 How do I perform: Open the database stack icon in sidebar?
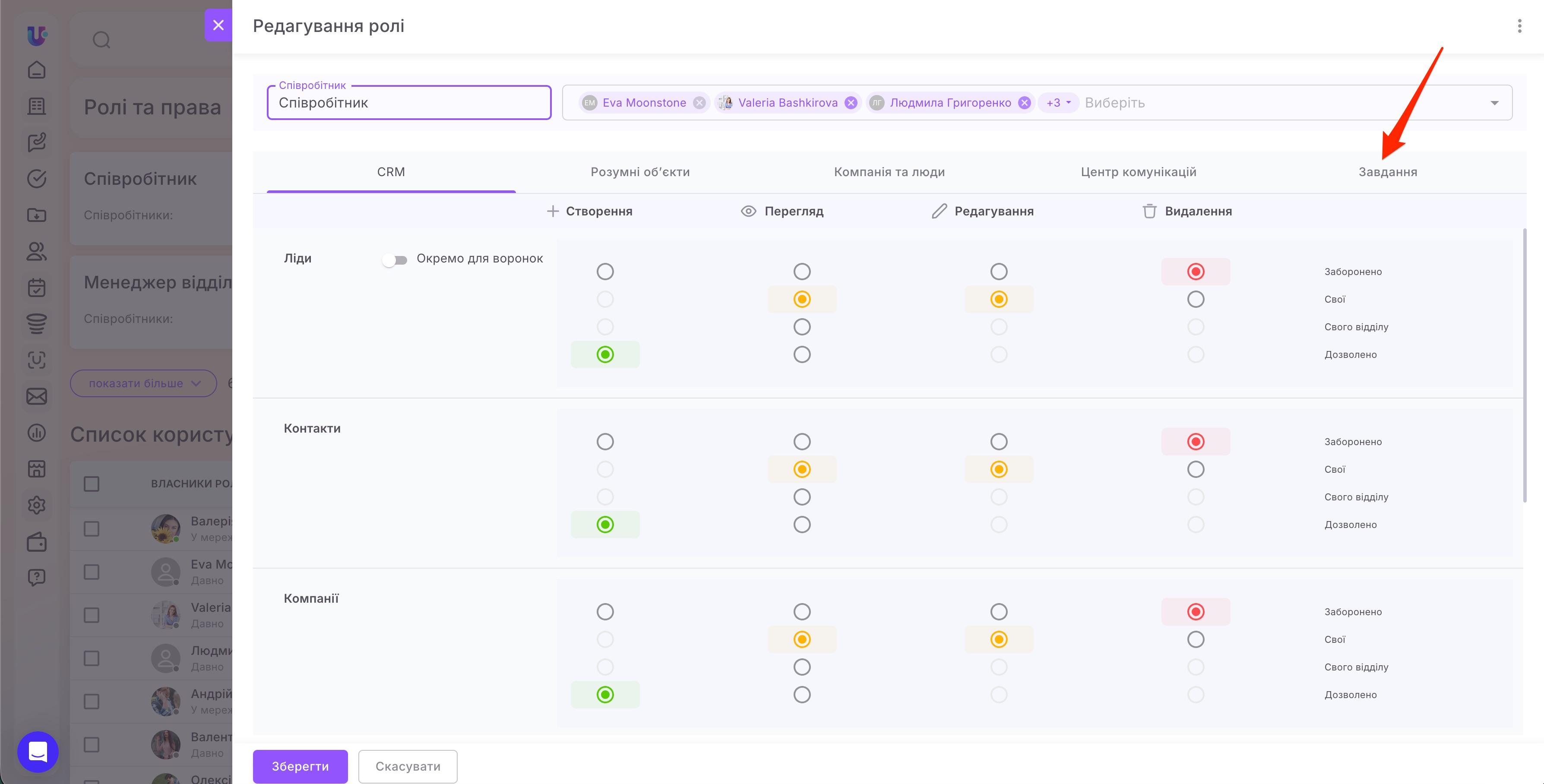click(x=37, y=324)
